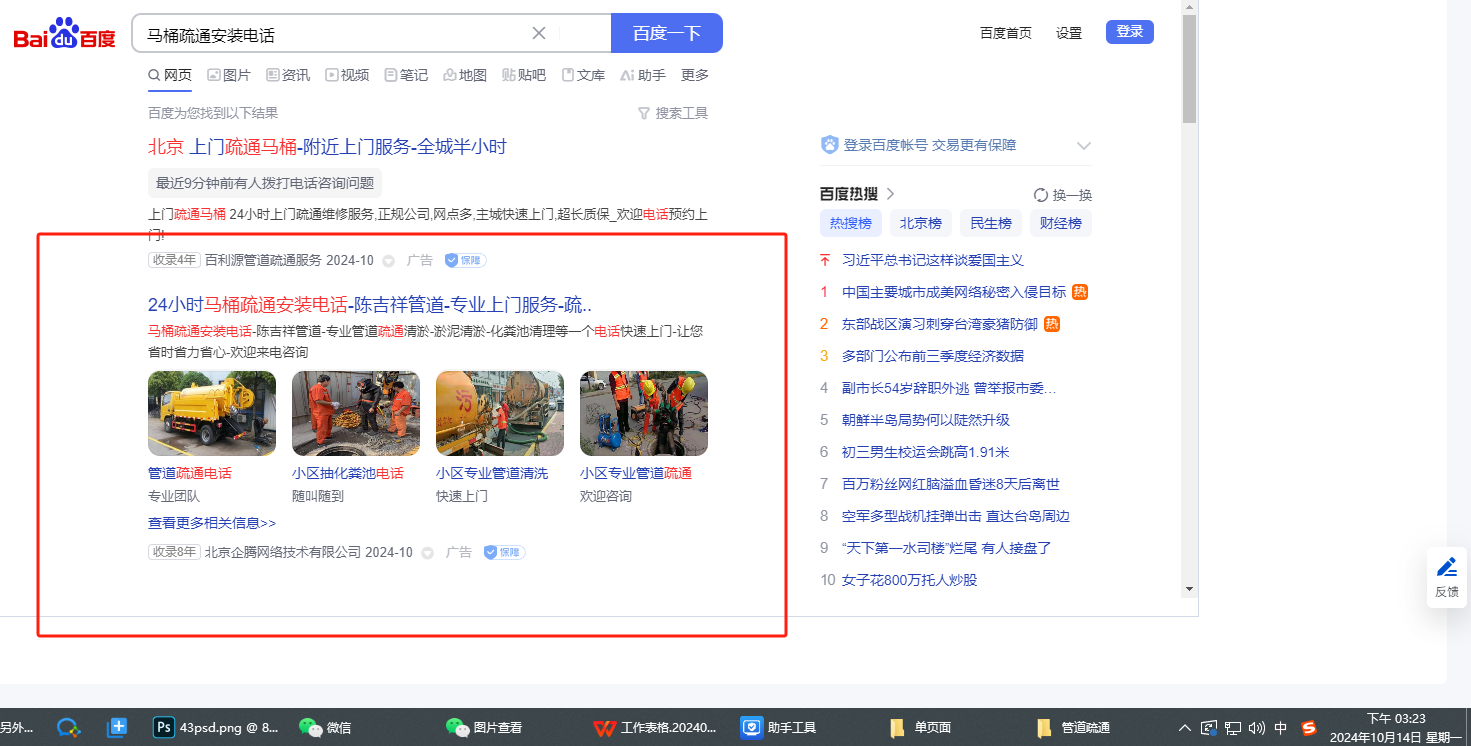
Task: Open the 百度热搜 heading arrow
Action: click(890, 194)
